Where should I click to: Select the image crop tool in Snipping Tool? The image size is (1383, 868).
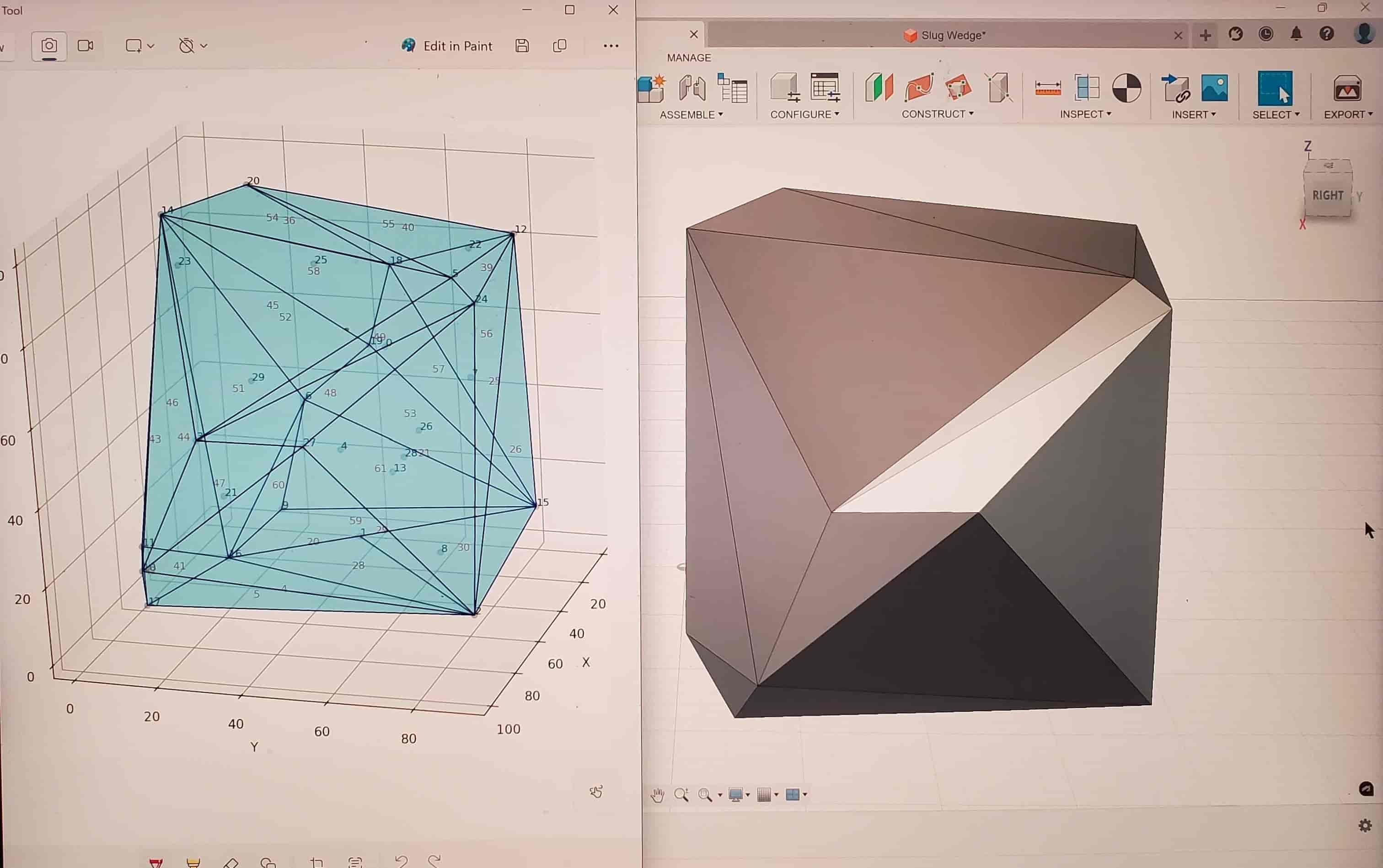316,862
